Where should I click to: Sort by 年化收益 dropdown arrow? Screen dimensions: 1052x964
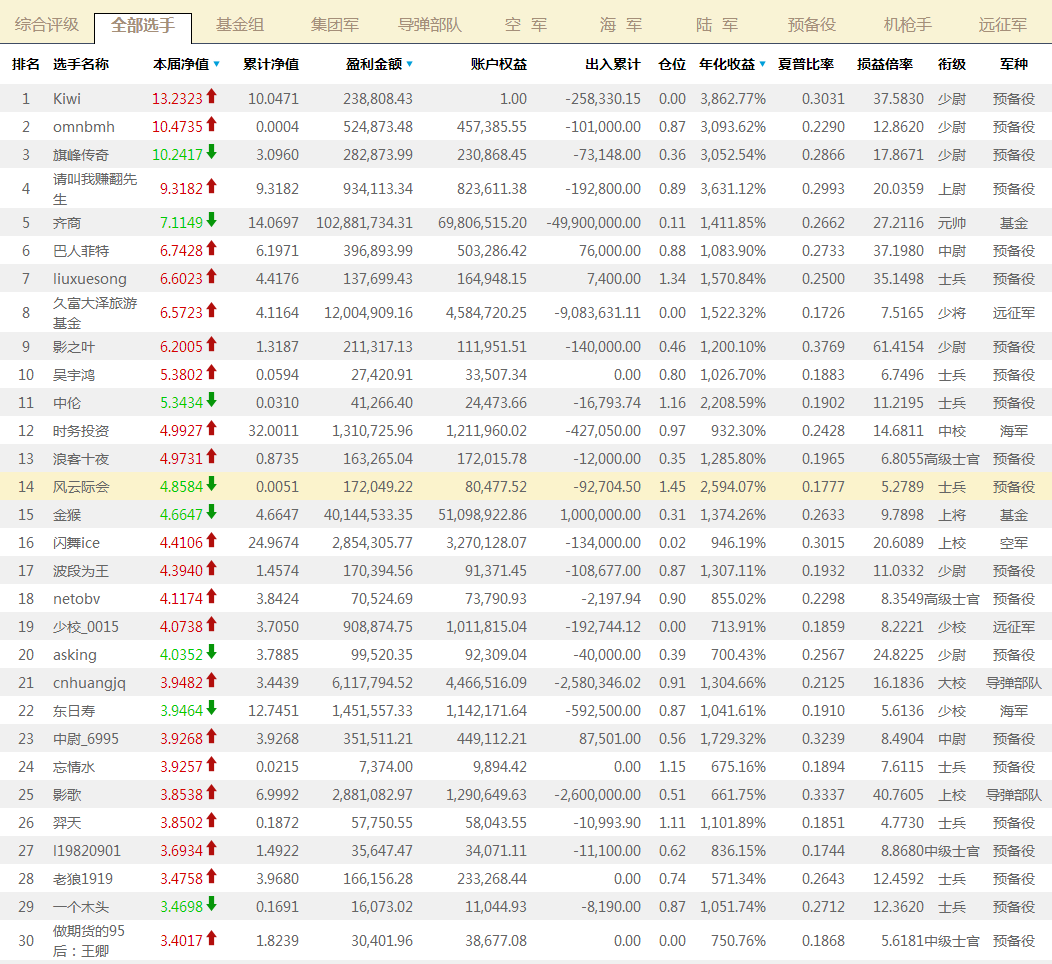pos(763,65)
